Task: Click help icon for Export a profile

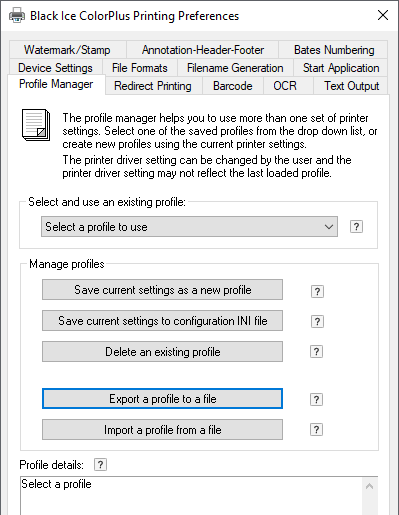Action: [x=316, y=399]
